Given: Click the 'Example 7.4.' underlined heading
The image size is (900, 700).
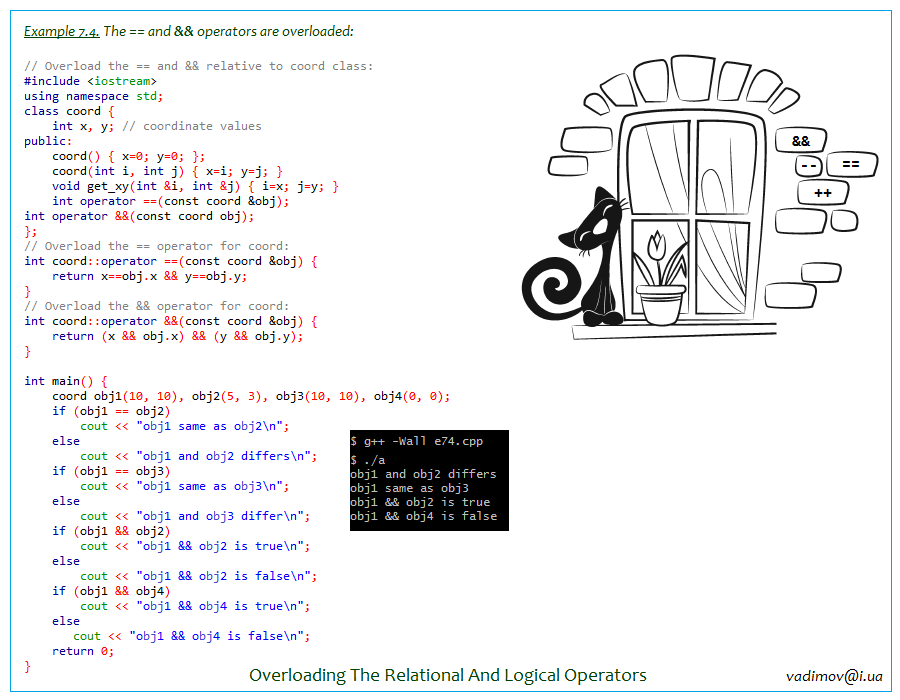Looking at the screenshot, I should coord(61,32).
